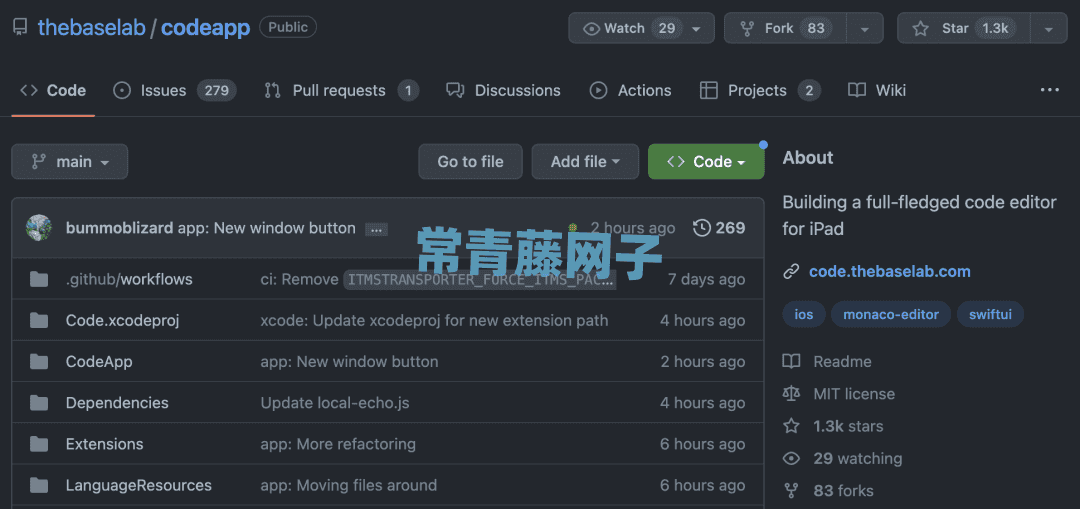The width and height of the screenshot is (1080, 509).
Task: Open the CodeApp folder
Action: pos(99,362)
